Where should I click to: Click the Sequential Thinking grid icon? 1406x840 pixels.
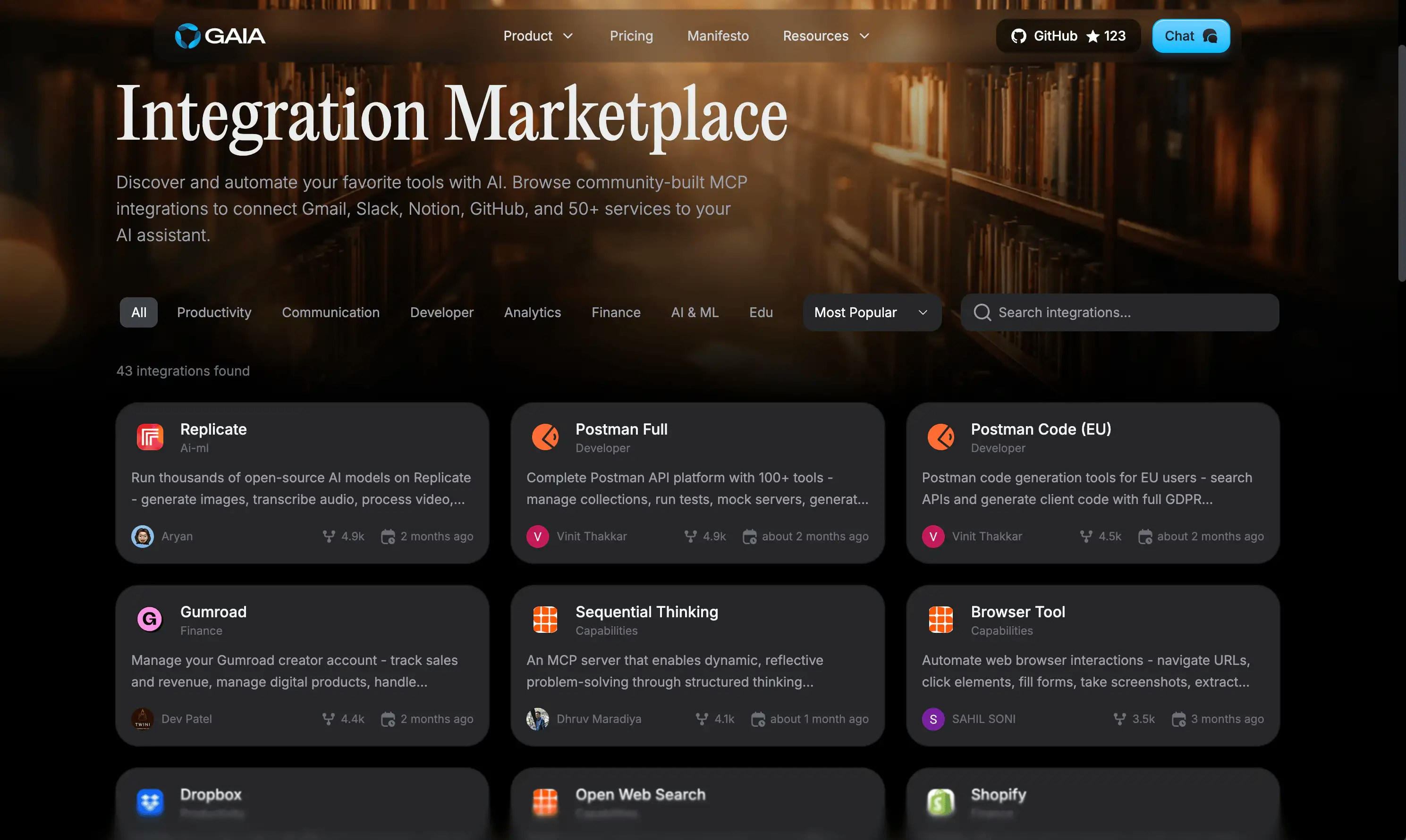[545, 619]
